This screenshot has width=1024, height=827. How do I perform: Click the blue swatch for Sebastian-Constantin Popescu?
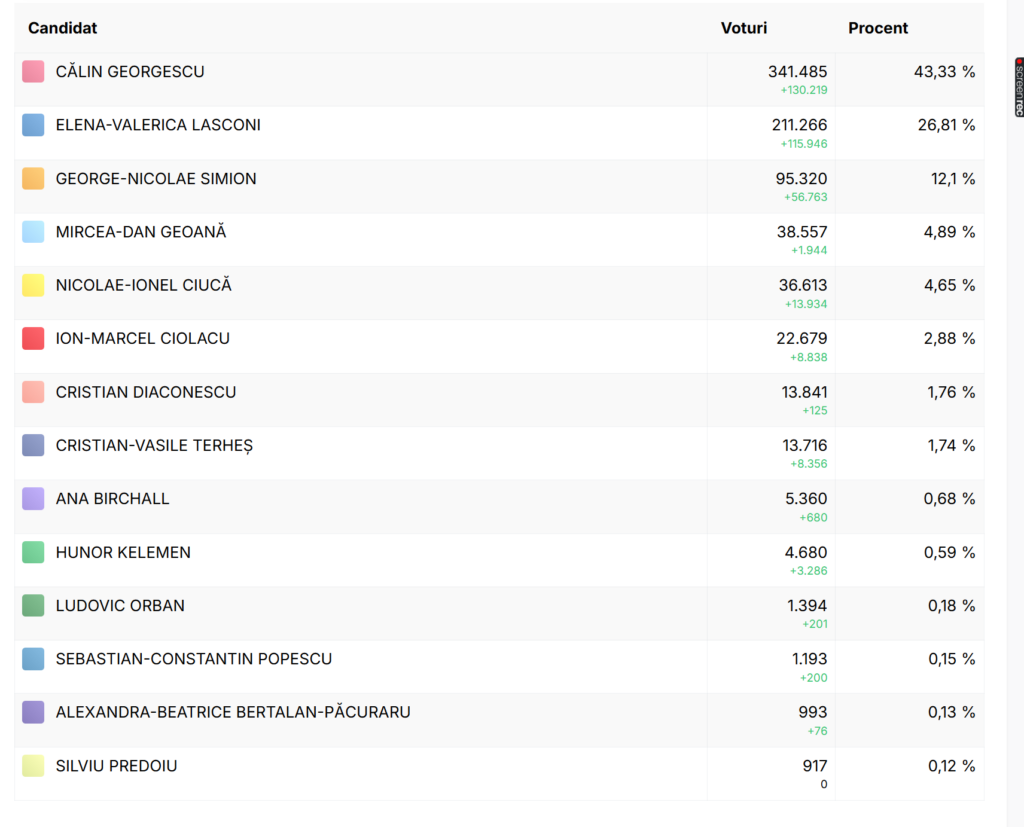coord(33,659)
